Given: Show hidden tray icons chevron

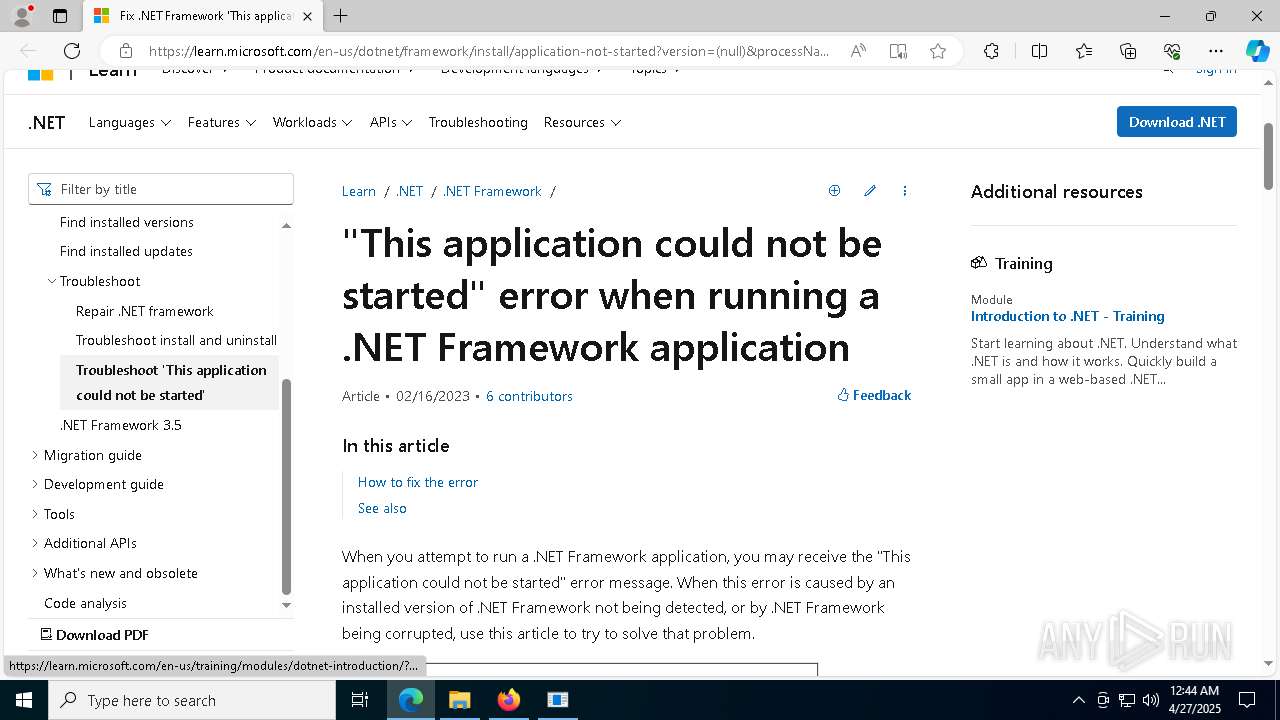Looking at the screenshot, I should [x=1078, y=700].
